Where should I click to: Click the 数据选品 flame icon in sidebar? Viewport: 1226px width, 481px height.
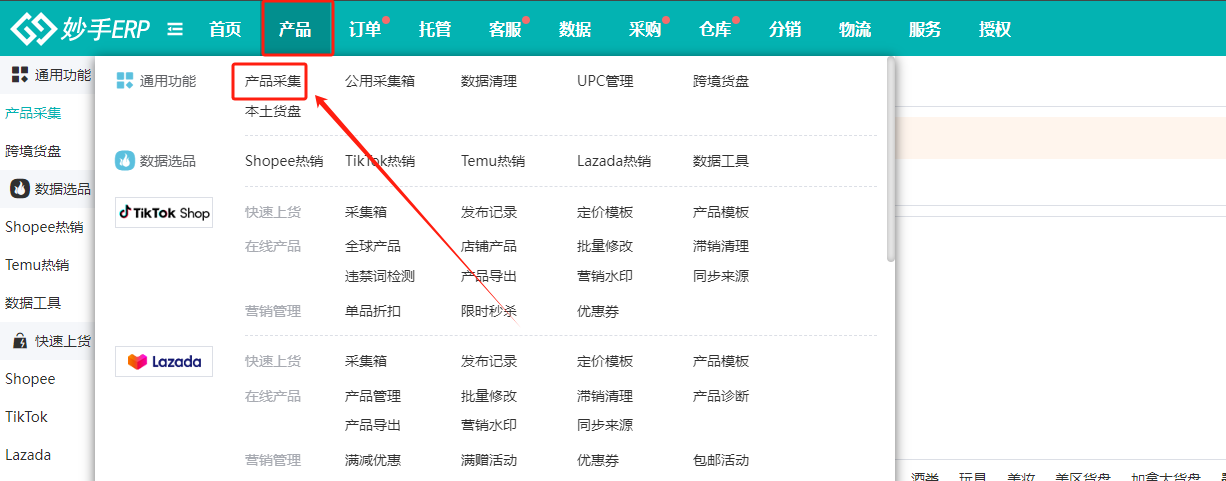pyautogui.click(x=20, y=188)
